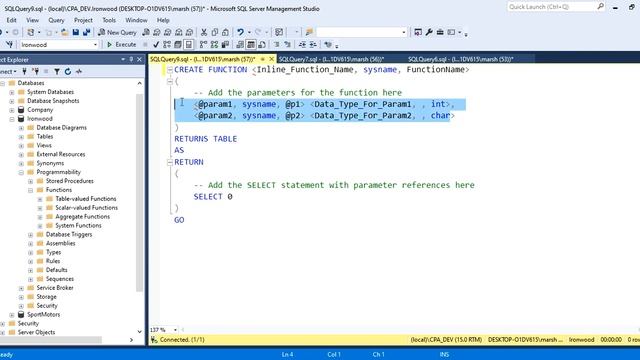Expand the SportMotors database node
The image size is (640, 360).
click(x=12, y=315)
